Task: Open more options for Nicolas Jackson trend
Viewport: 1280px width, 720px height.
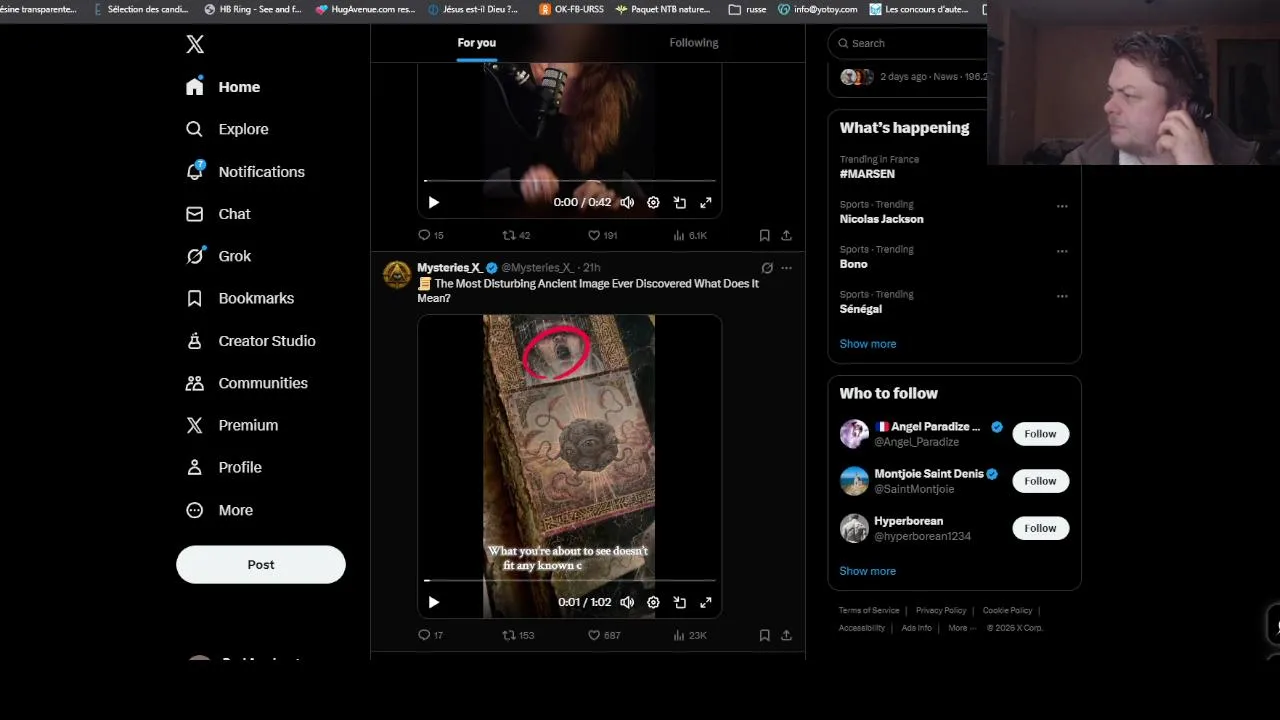Action: pos(1062,206)
